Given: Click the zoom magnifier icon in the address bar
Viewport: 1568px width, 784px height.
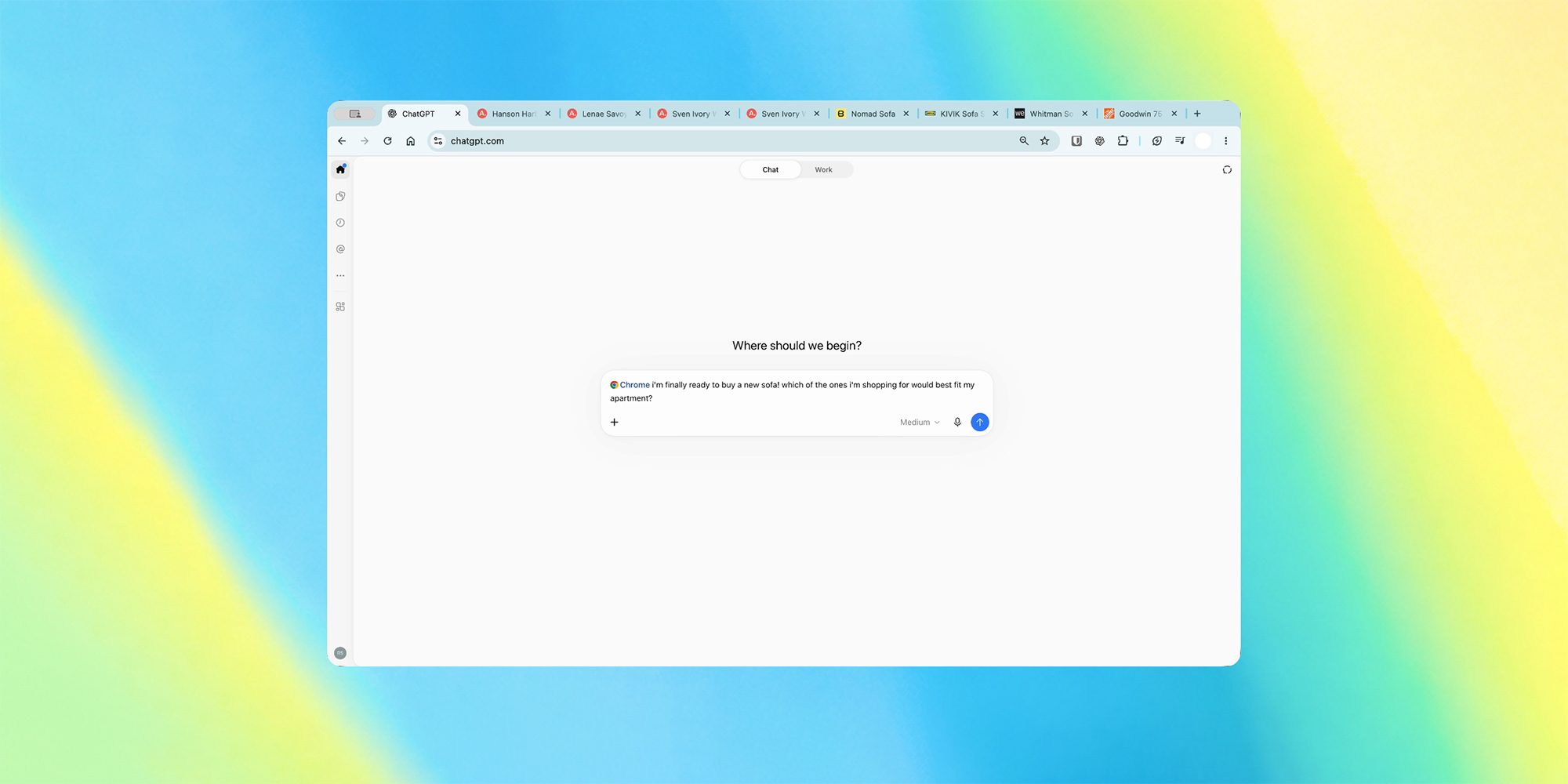Looking at the screenshot, I should tap(1023, 141).
